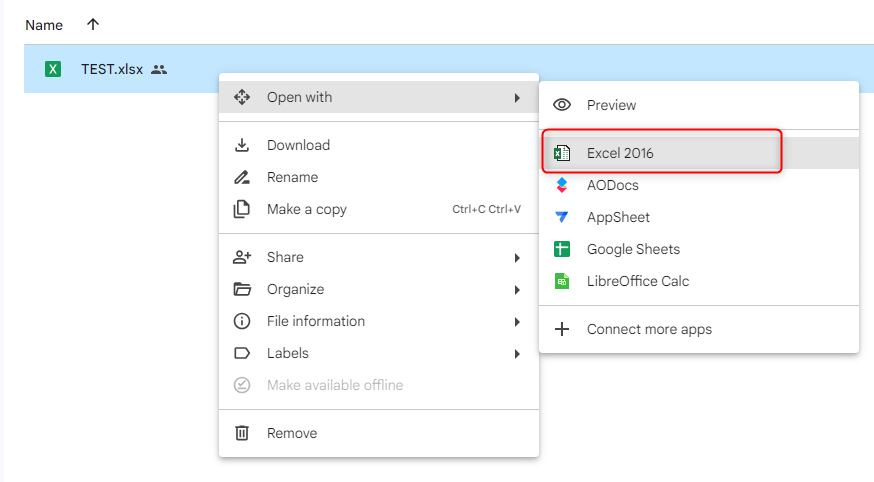Click the green Excel file icon for TEST.xlsx
This screenshot has width=874, height=482.
point(53,69)
